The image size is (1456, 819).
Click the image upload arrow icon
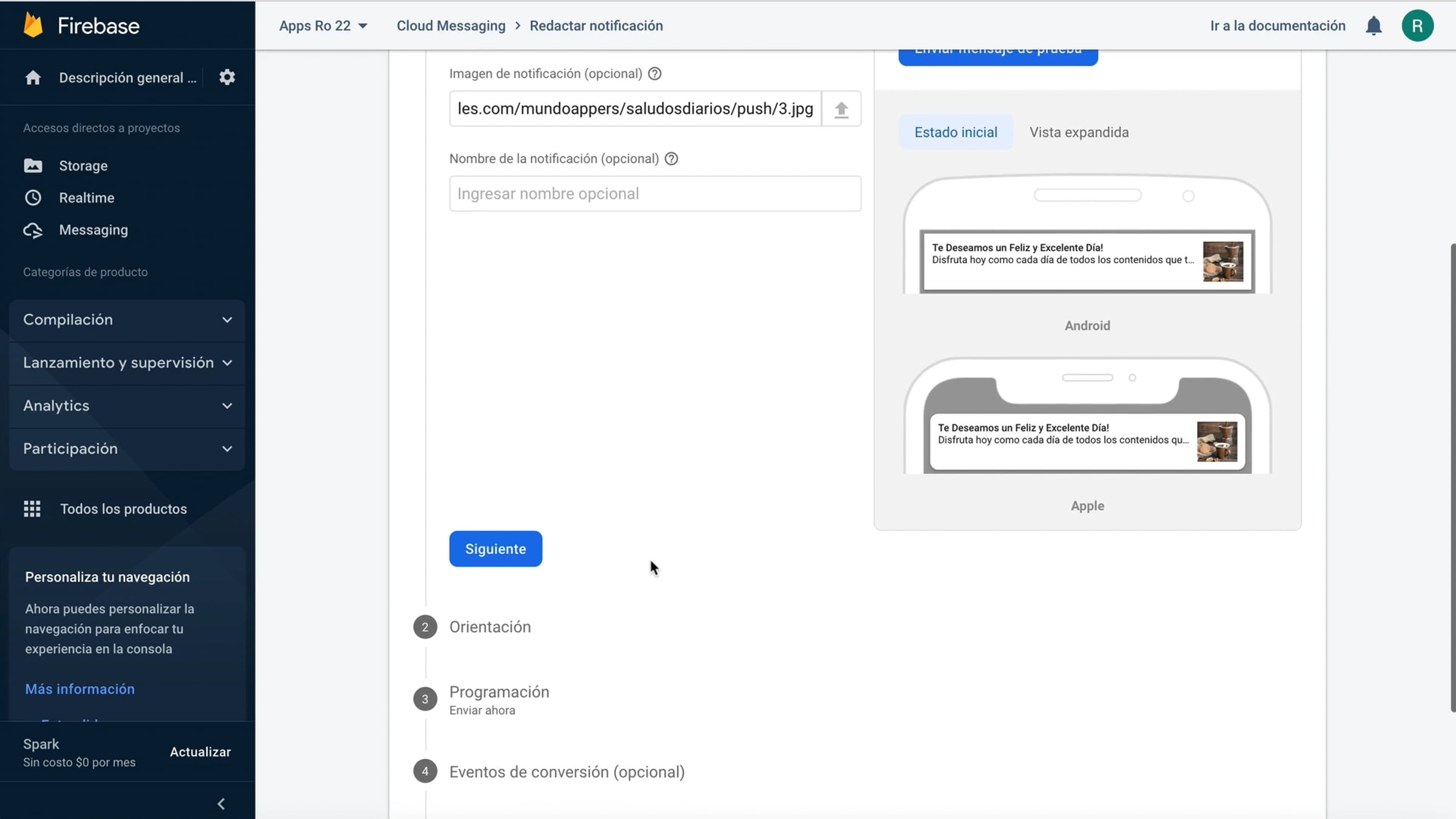point(841,109)
